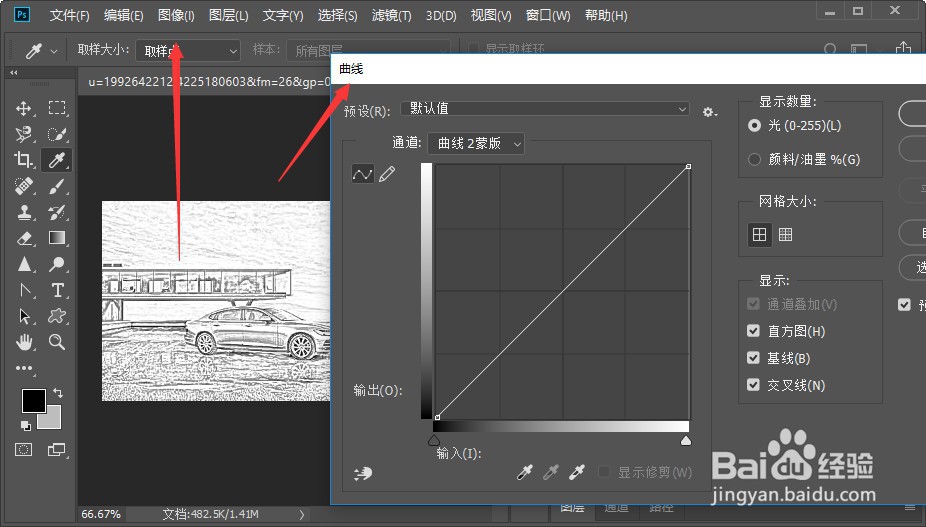Click the black input slider triangle
The image size is (926, 527).
(x=434, y=441)
